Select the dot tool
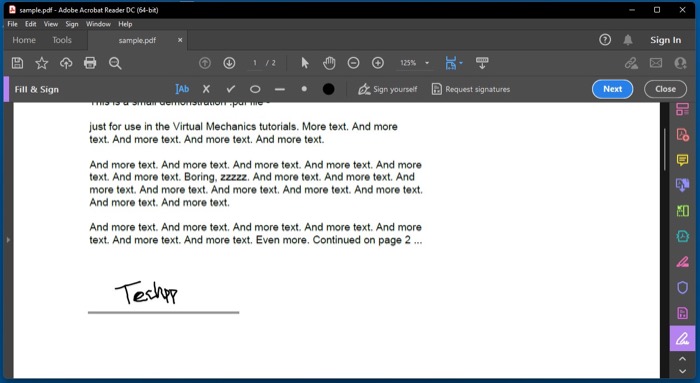This screenshot has height=383, width=700. click(304, 89)
